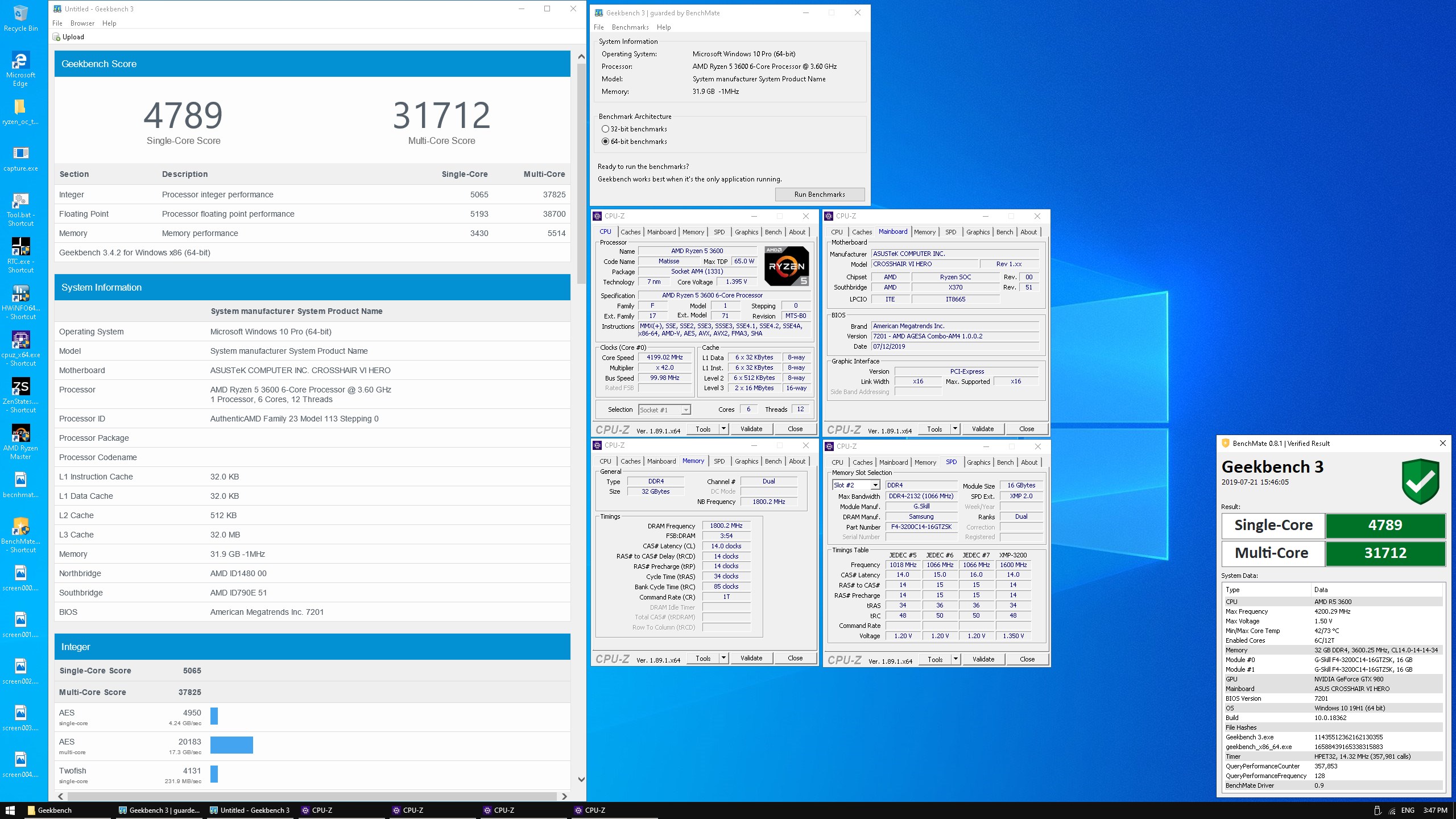
Task: Click the Upload toolbar icon in Geekbench
Action: pyautogui.click(x=56, y=37)
